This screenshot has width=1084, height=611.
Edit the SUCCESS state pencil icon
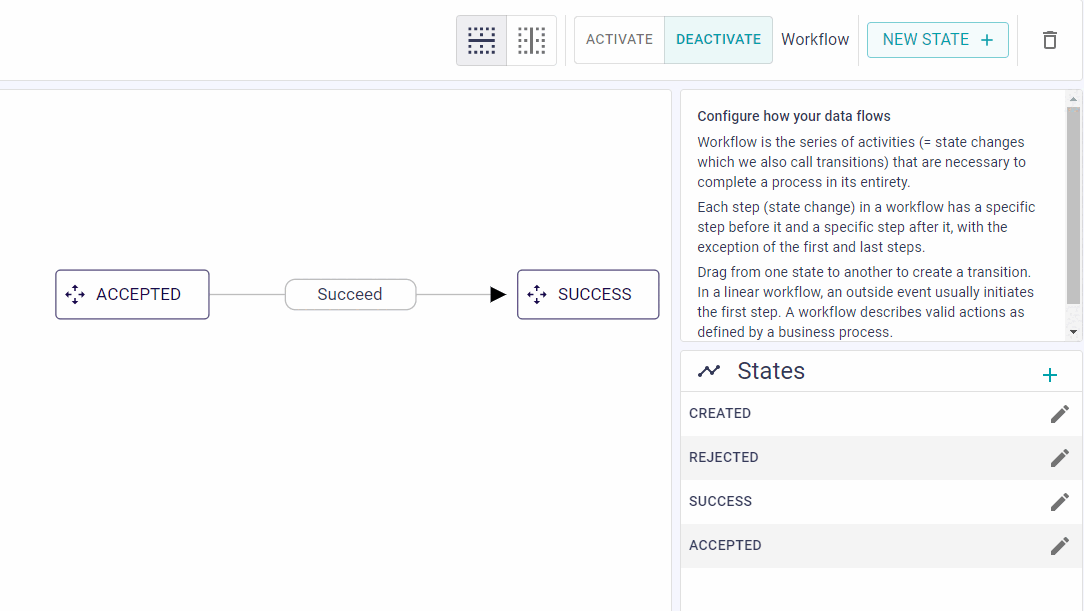[x=1059, y=502]
